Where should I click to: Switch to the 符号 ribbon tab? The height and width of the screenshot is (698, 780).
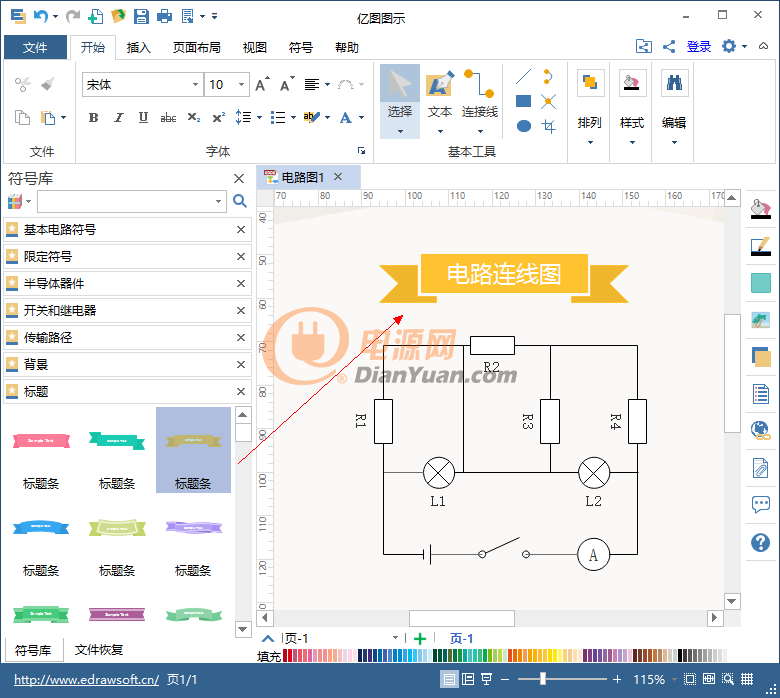tap(300, 48)
